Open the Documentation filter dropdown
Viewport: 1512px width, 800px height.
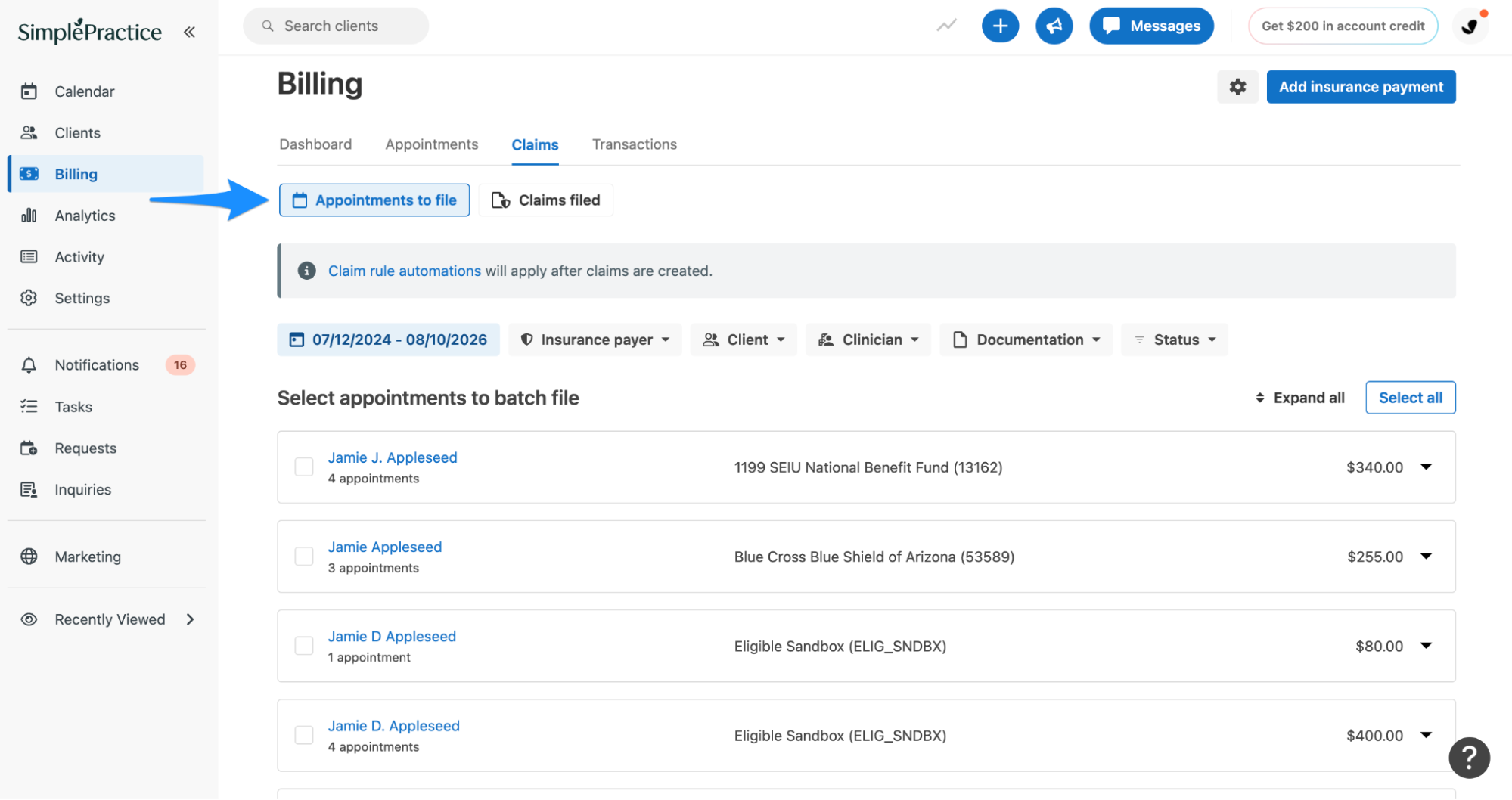point(1026,340)
